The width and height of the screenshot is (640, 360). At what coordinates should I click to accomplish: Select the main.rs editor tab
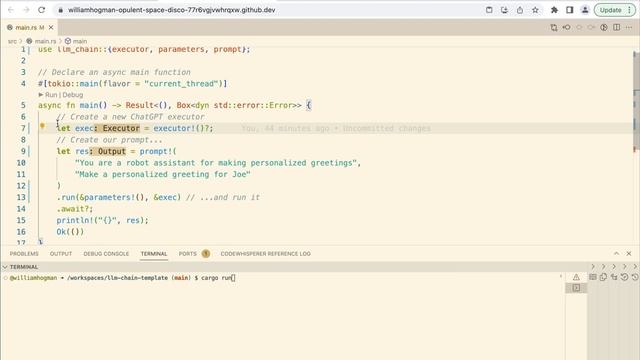(29, 27)
